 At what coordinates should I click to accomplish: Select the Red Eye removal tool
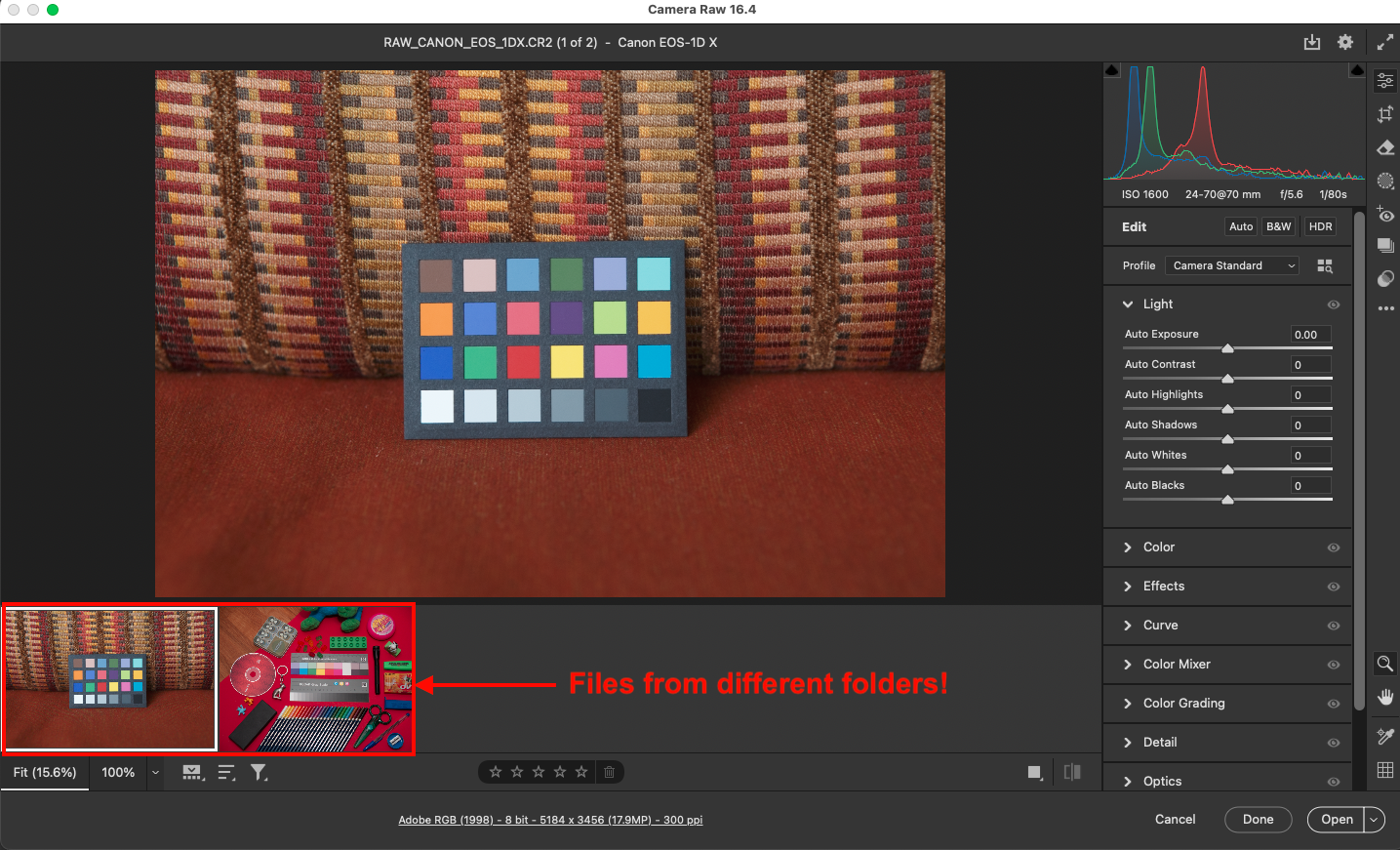[1384, 215]
